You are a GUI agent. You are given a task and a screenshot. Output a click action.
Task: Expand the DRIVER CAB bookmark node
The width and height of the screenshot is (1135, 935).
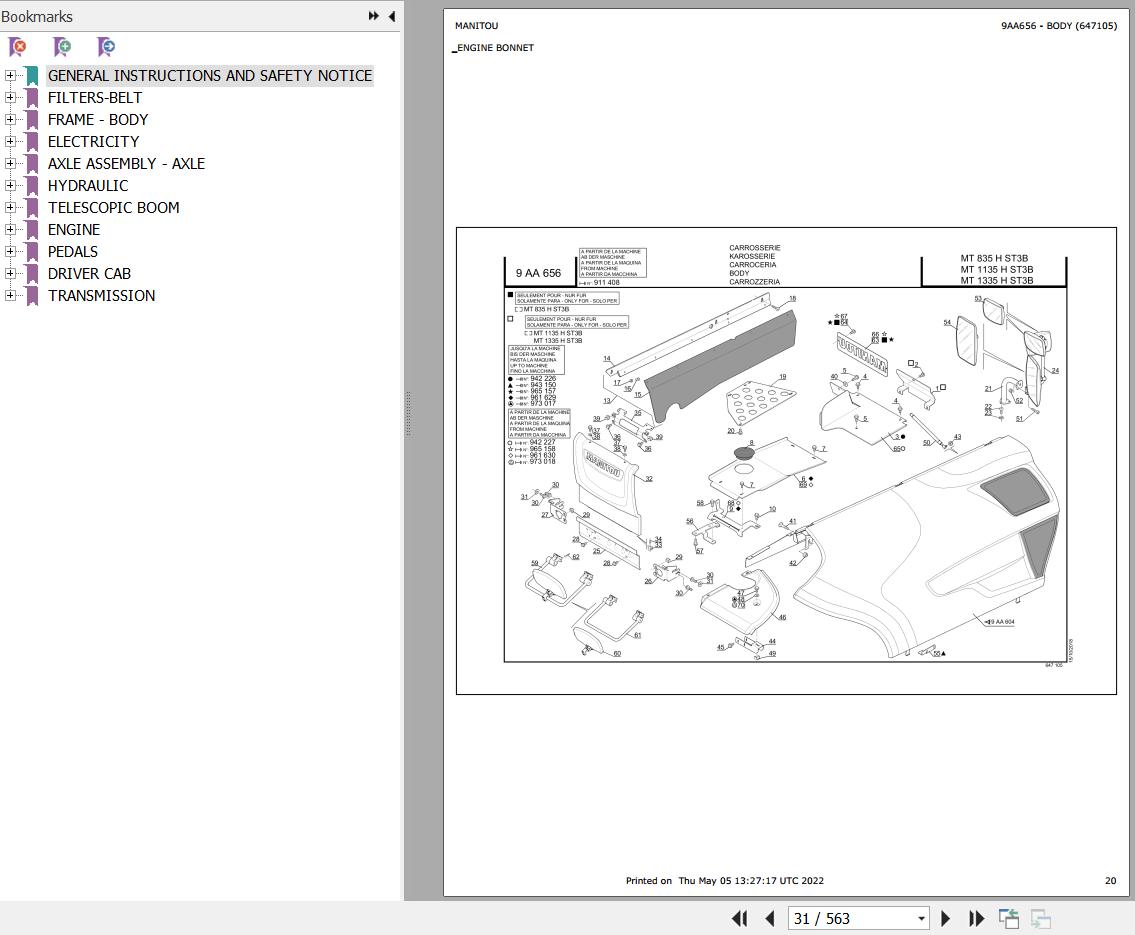click(9, 274)
